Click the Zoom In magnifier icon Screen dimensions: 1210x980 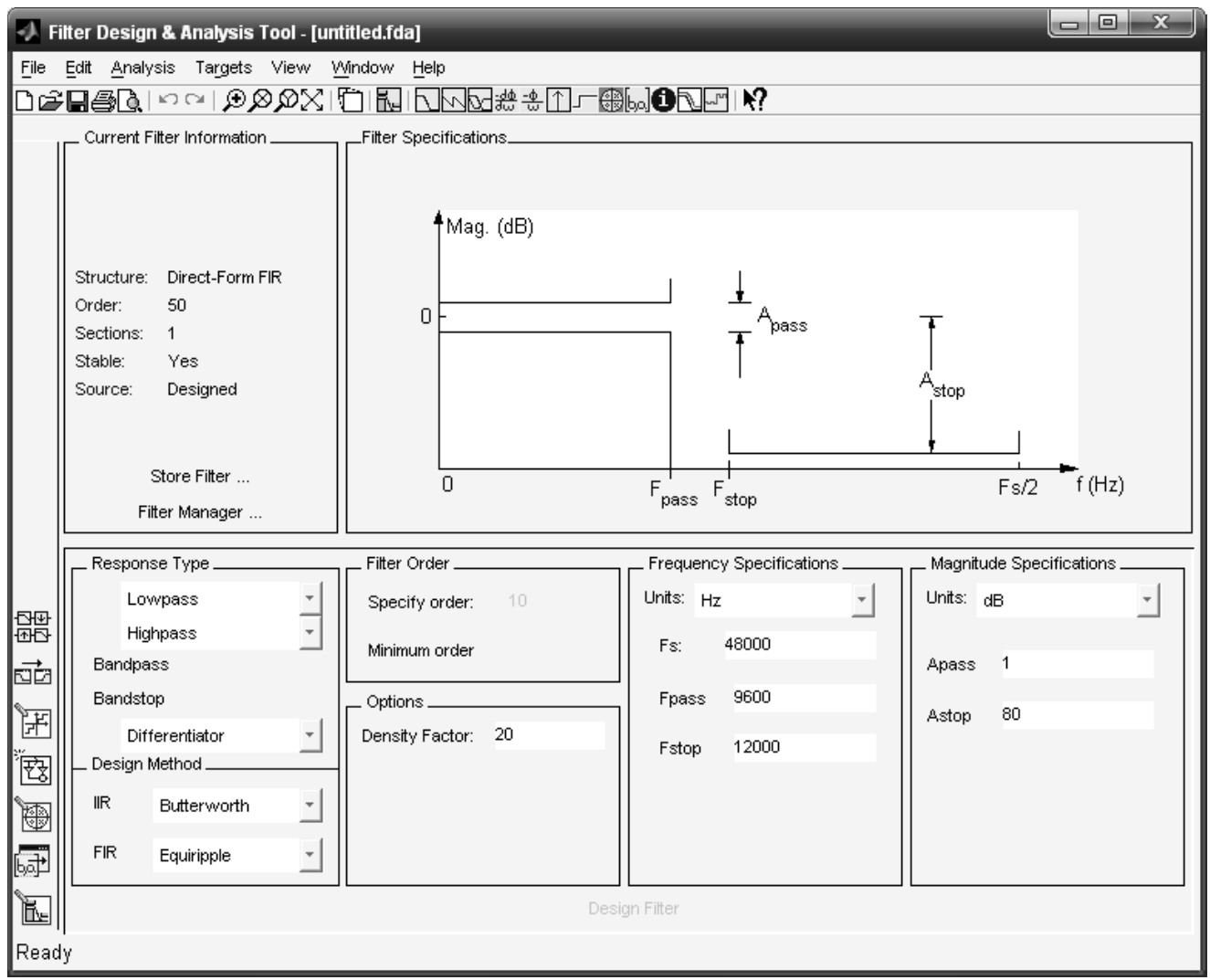click(x=234, y=100)
